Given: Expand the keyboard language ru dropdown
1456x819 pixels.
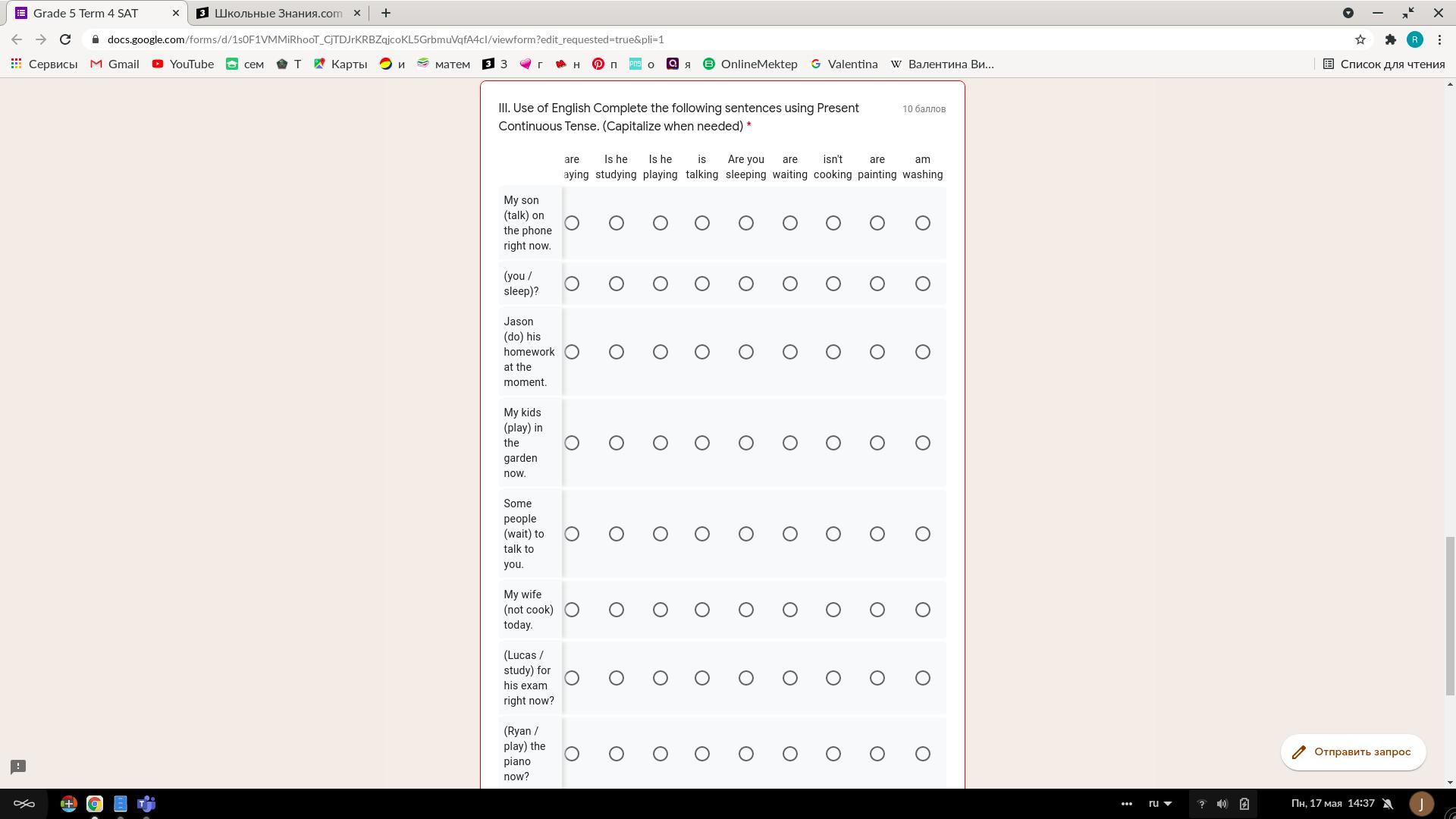Looking at the screenshot, I should [1160, 804].
